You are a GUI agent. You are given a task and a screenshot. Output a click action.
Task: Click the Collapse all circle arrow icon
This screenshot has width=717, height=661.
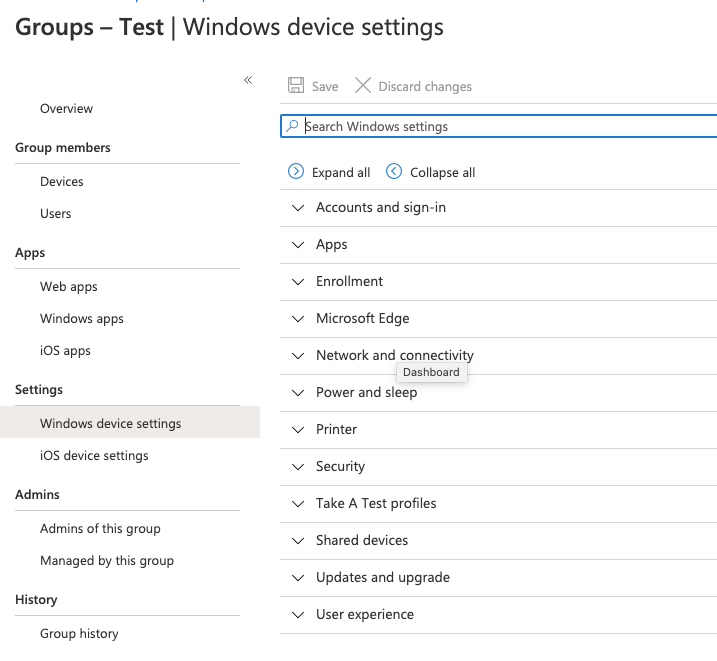coord(394,172)
